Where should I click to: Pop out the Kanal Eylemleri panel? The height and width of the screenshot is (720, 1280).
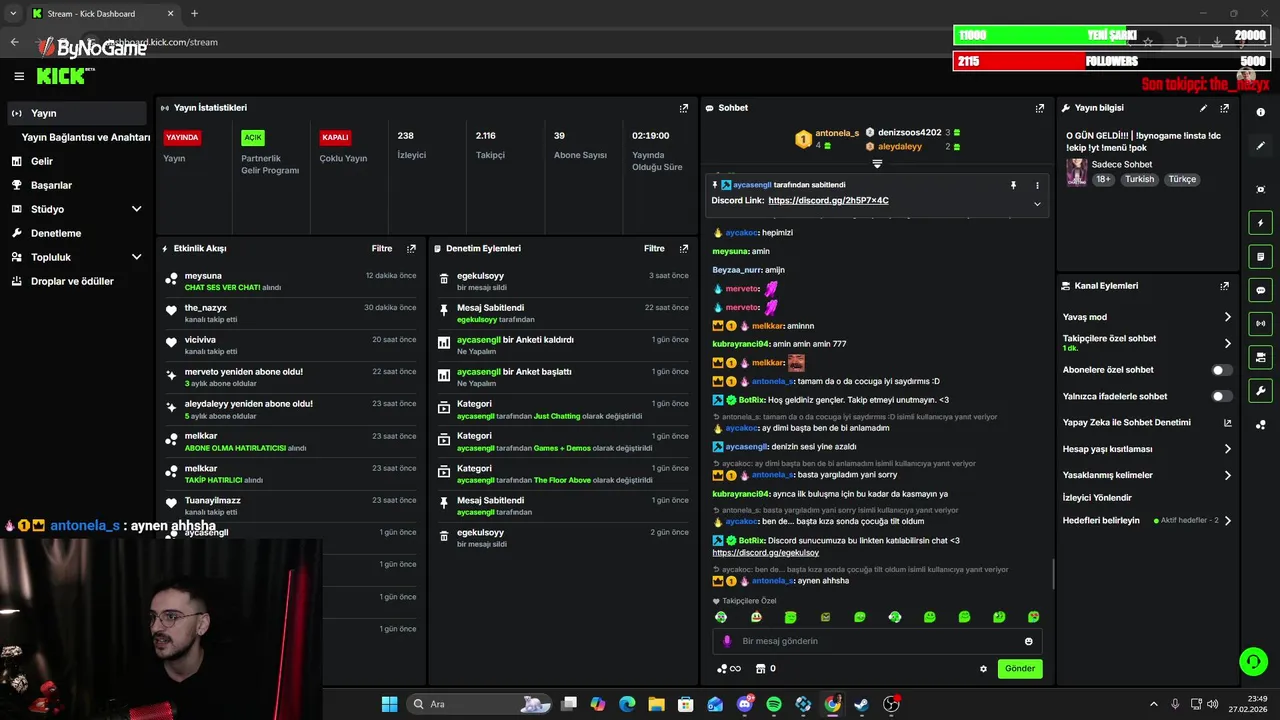1224,286
